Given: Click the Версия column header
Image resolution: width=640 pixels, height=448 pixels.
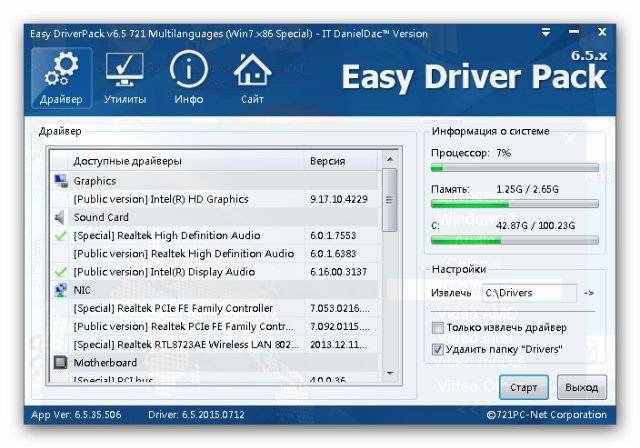Looking at the screenshot, I should point(342,161).
